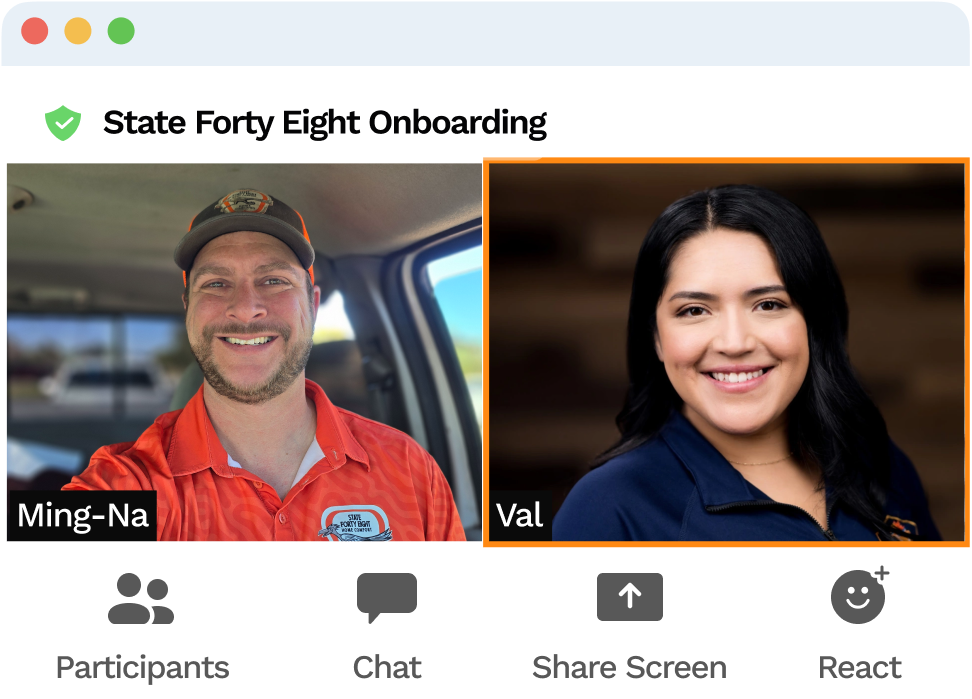Click the Participants label
The width and height of the screenshot is (972, 699).
pos(143,668)
